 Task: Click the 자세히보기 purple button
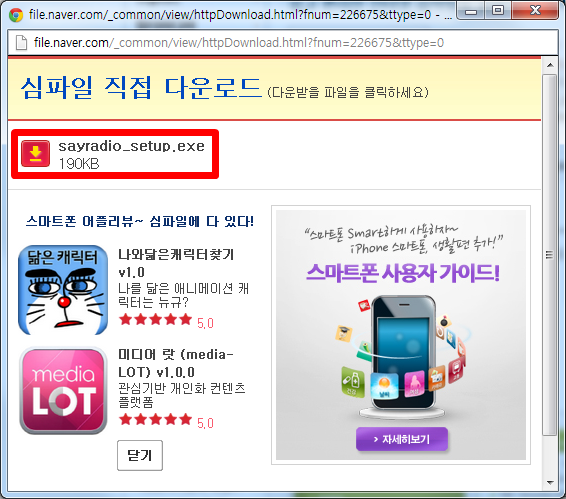point(402,439)
